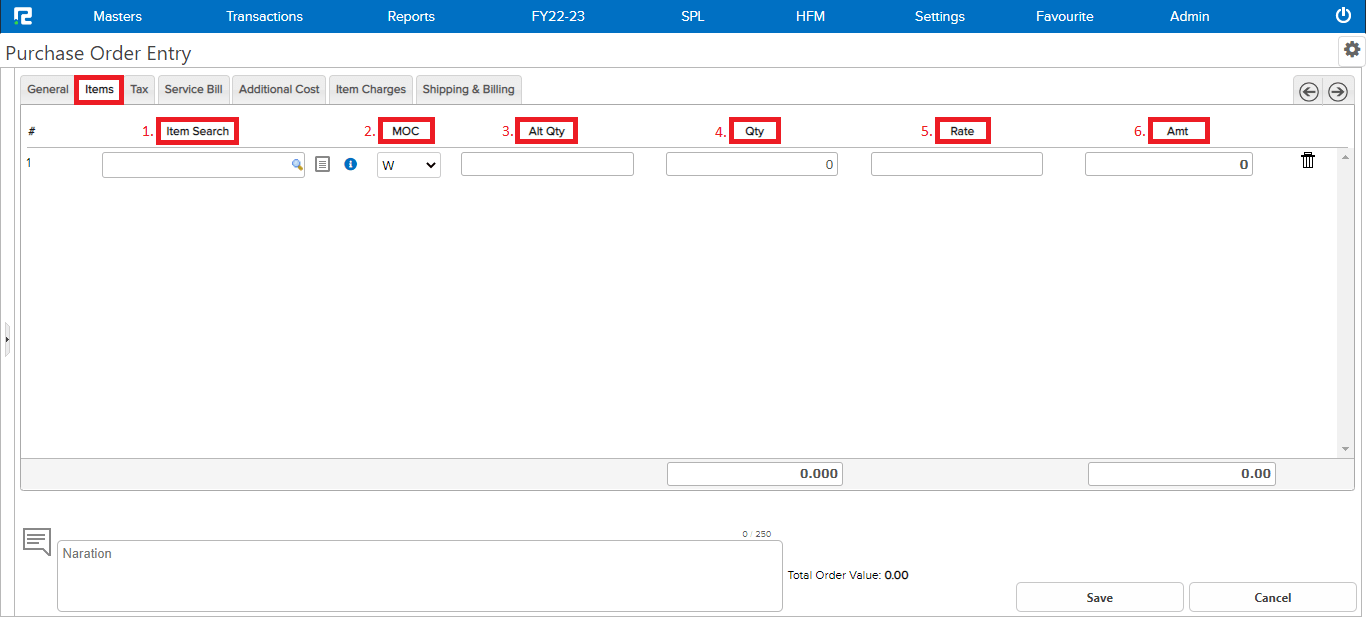1368x625 pixels.
Task: Open the item list icon beside search
Action: pos(322,163)
